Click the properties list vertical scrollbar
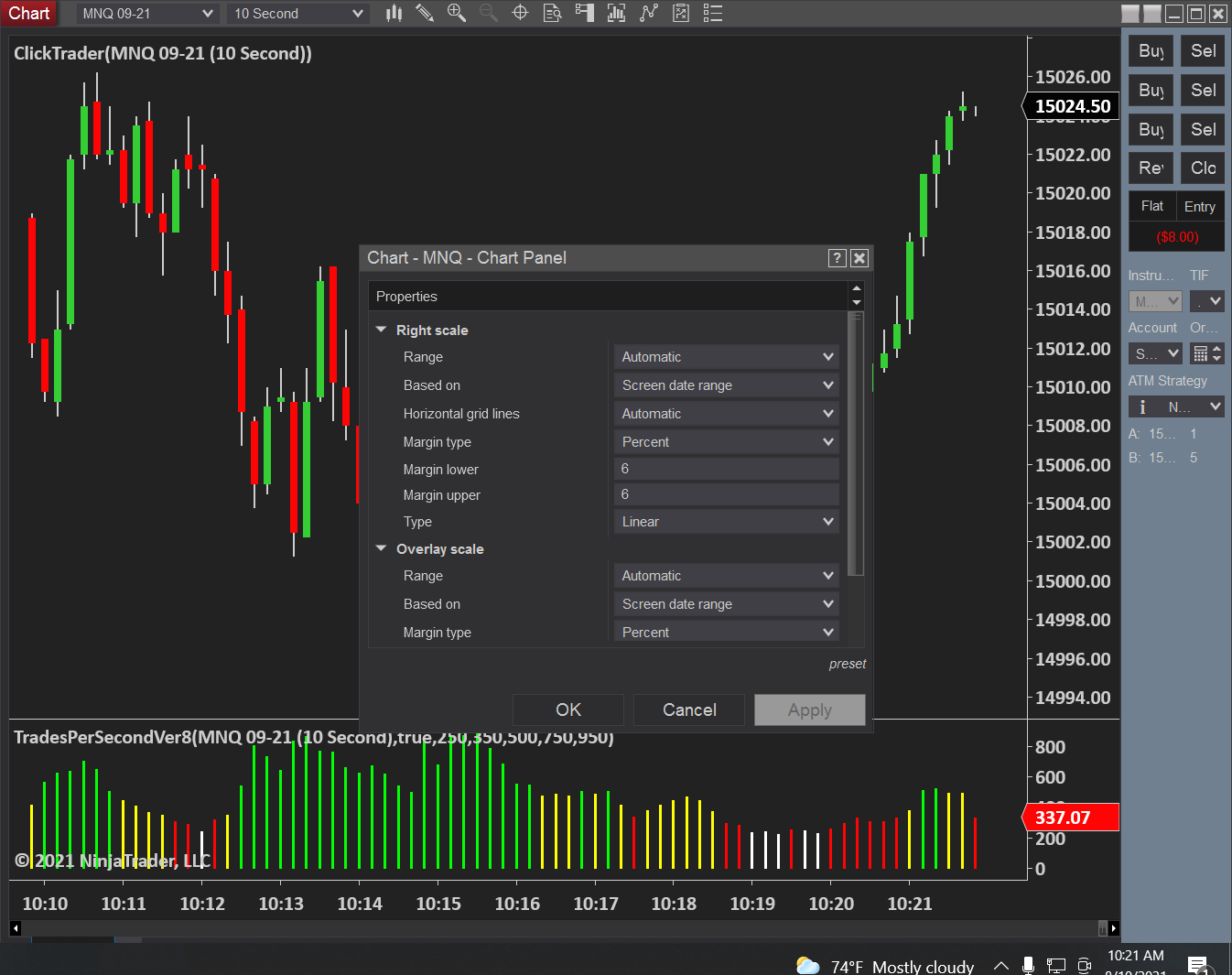This screenshot has width=1232, height=975. (x=856, y=444)
